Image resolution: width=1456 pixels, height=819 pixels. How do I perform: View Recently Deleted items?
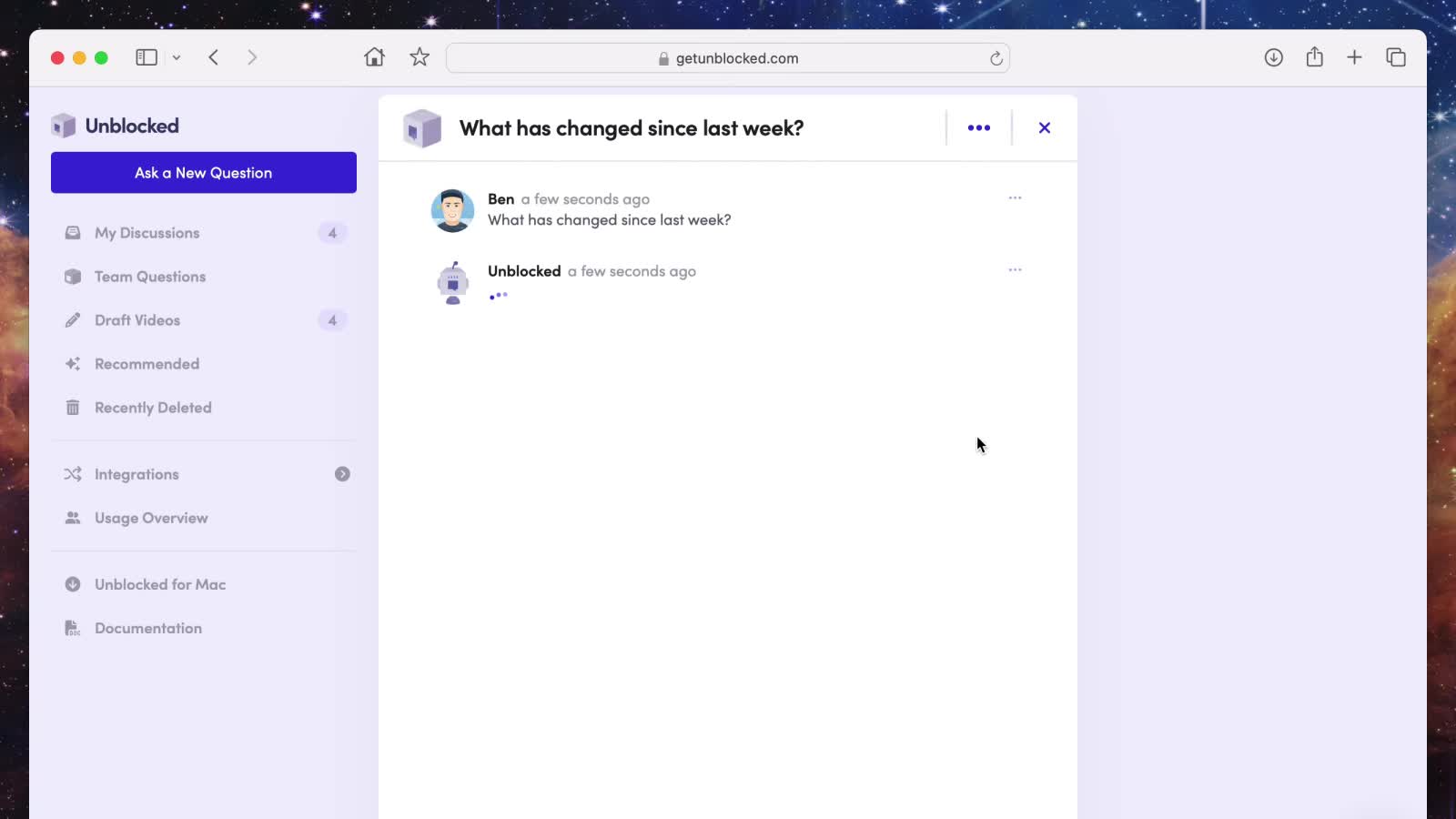[x=153, y=408]
